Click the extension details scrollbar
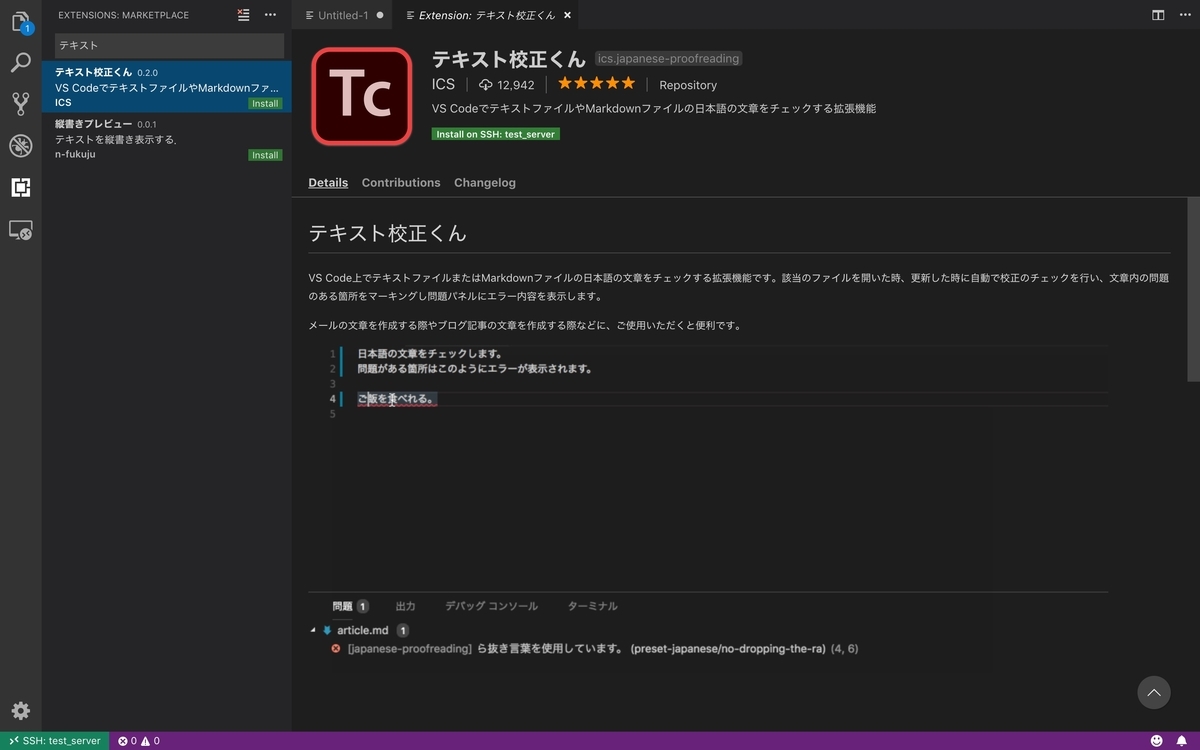 tap(1193, 290)
